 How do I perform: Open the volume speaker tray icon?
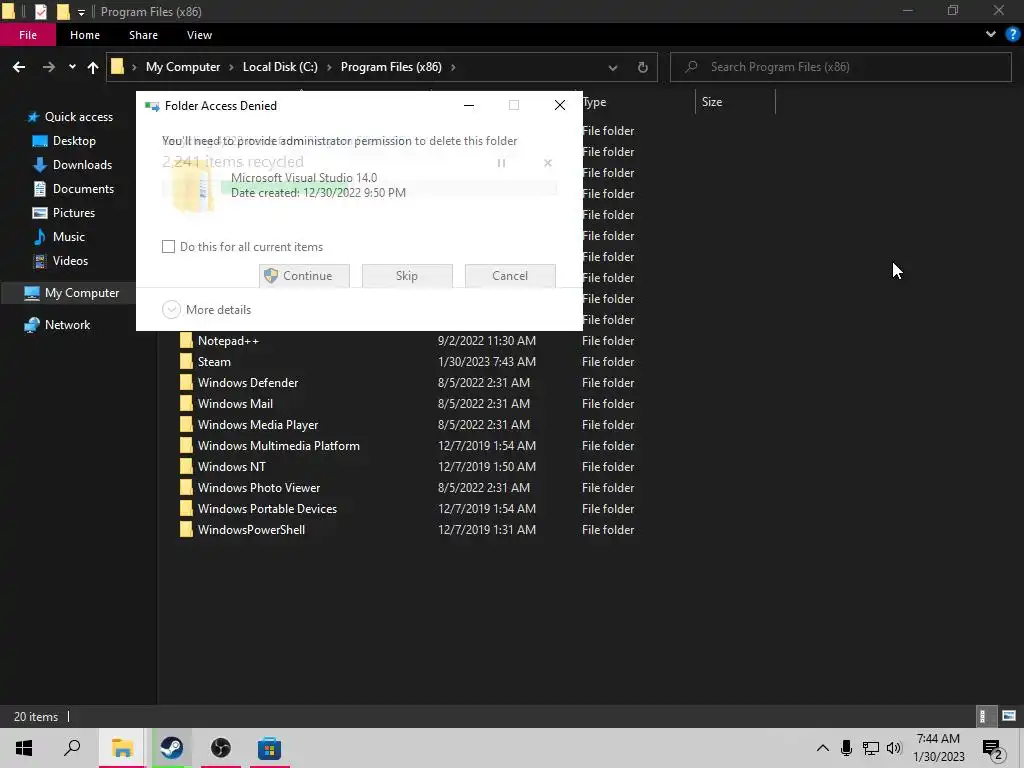click(894, 748)
